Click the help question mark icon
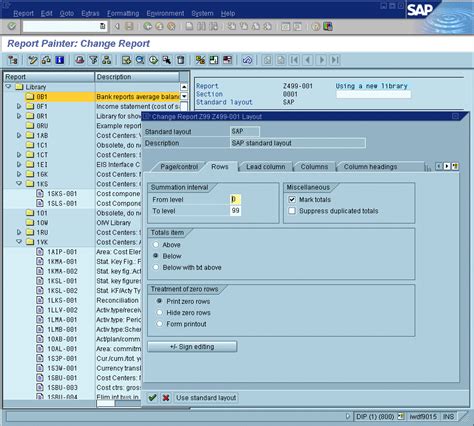 click(315, 26)
